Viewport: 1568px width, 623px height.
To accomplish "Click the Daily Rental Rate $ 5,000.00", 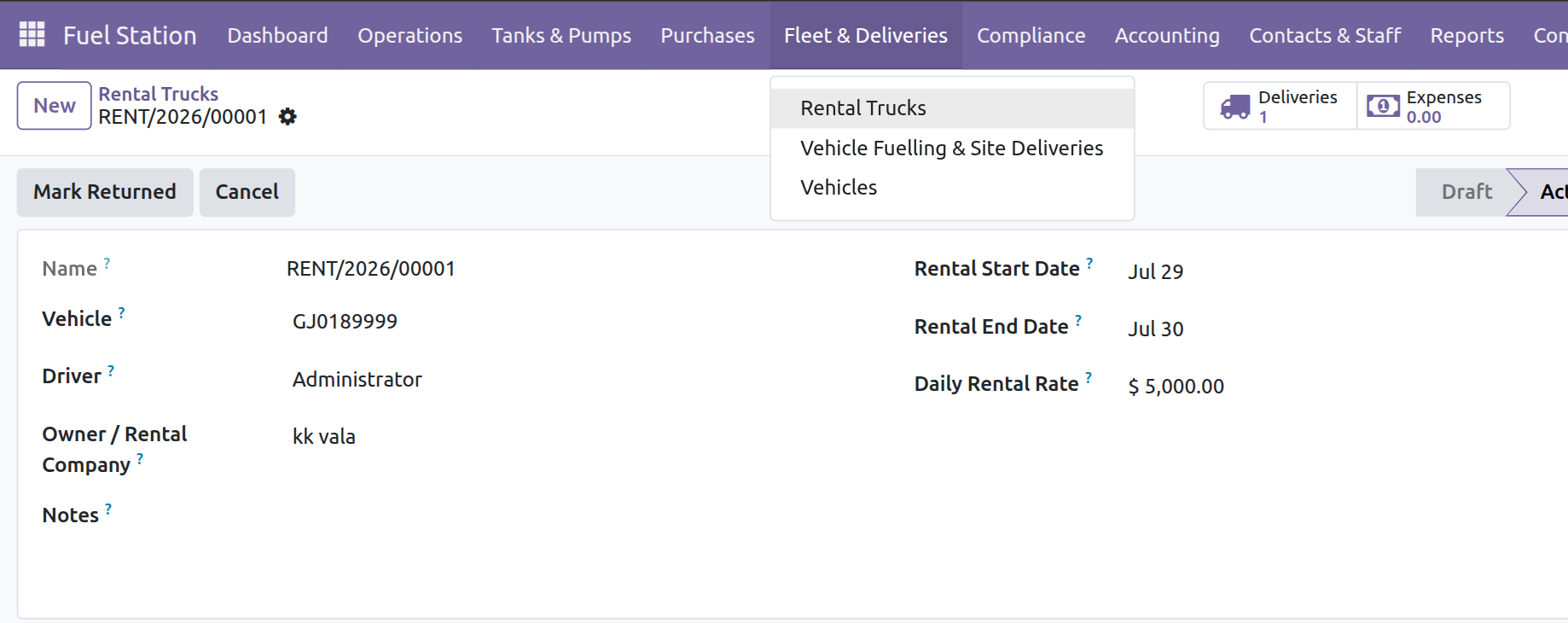I will click(x=1176, y=387).
